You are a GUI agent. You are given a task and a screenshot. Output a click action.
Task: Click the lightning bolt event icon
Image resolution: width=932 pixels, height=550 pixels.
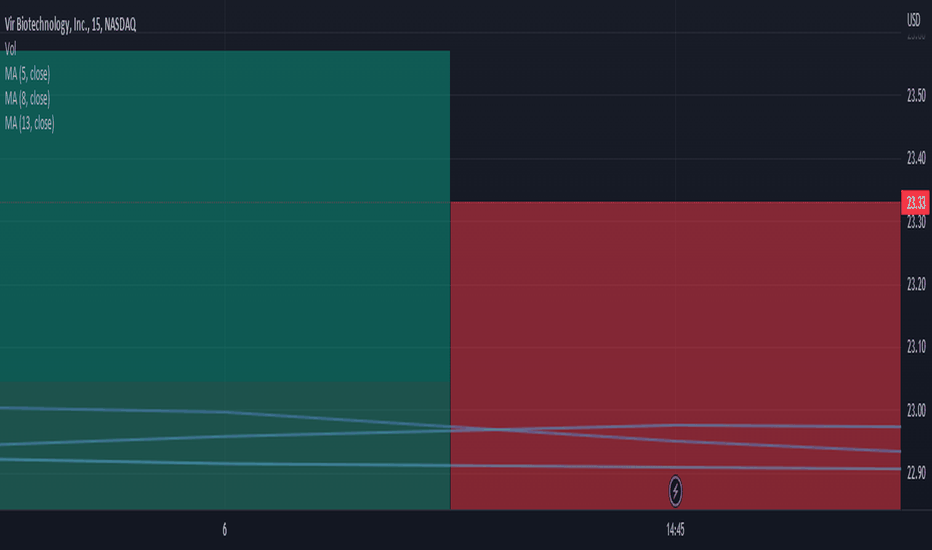tap(675, 491)
